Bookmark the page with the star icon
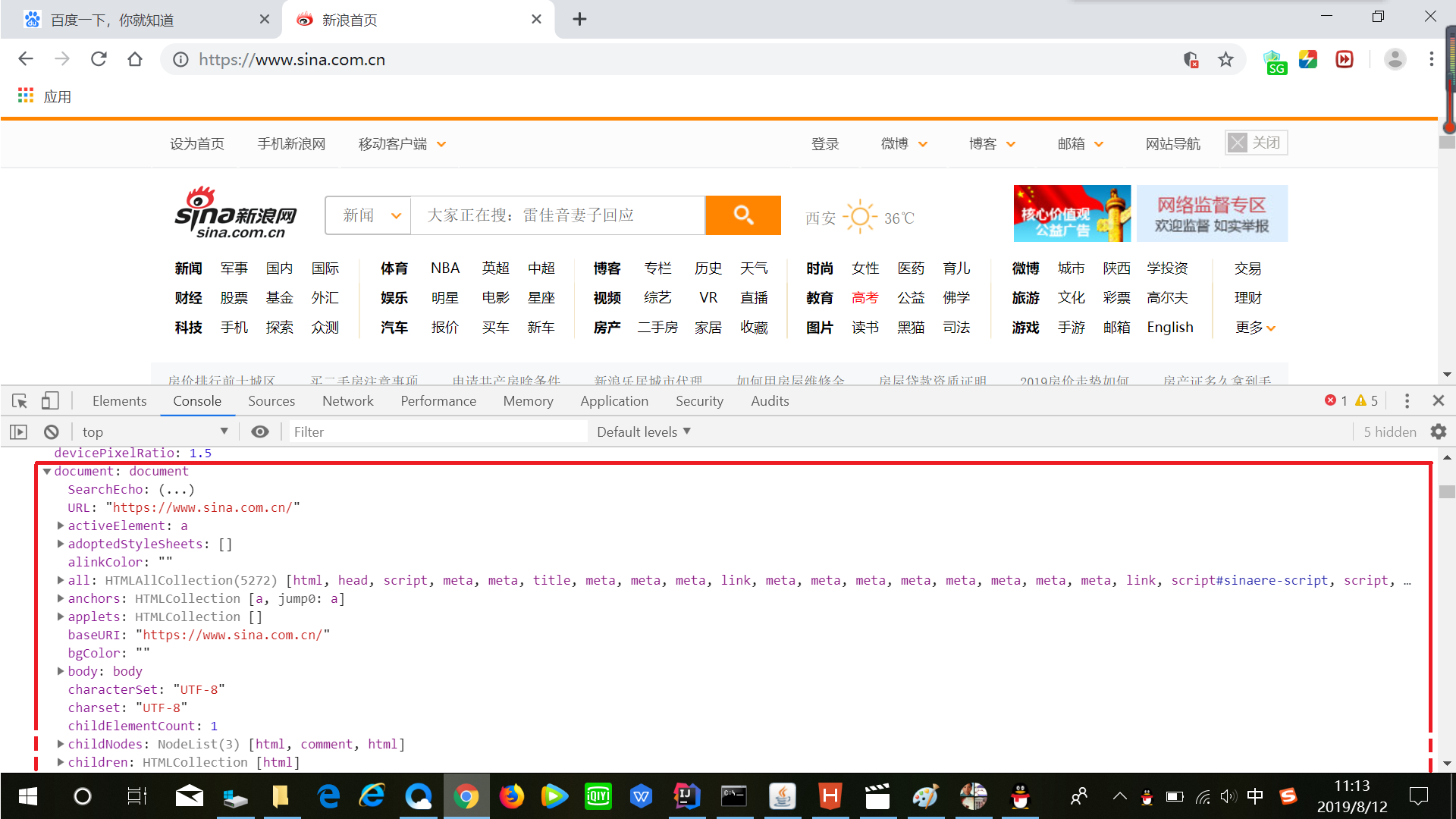Screen dimensions: 1456x819 tap(1225, 60)
